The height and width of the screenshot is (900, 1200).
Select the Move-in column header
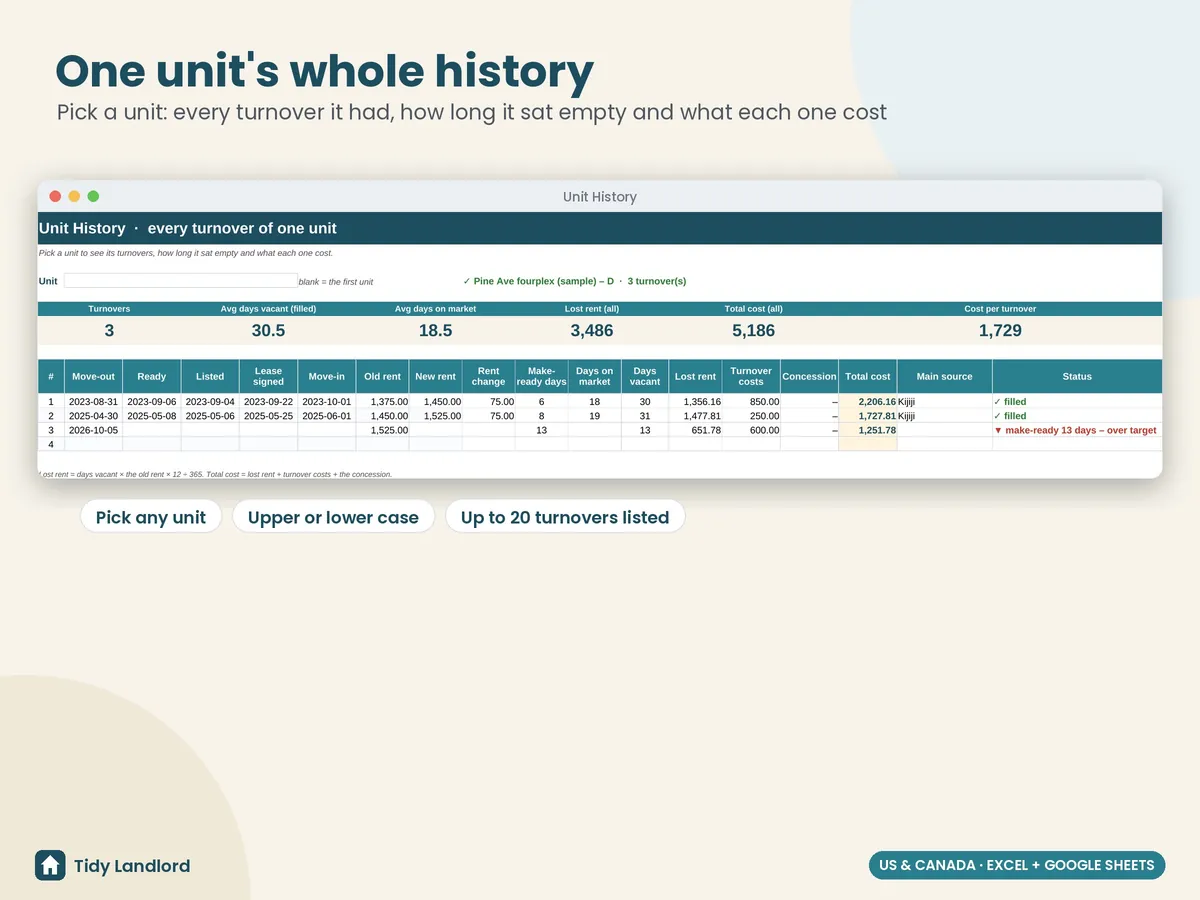pyautogui.click(x=327, y=376)
